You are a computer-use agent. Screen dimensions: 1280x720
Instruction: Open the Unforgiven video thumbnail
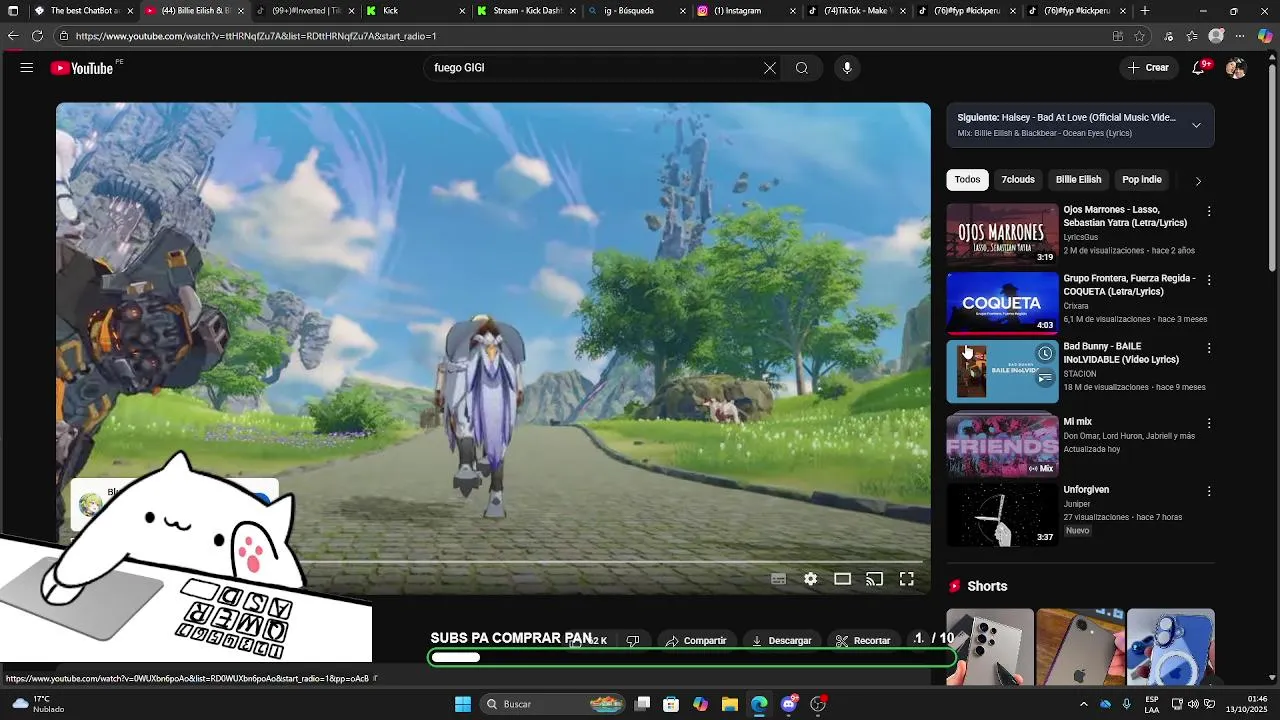pyautogui.click(x=1002, y=515)
